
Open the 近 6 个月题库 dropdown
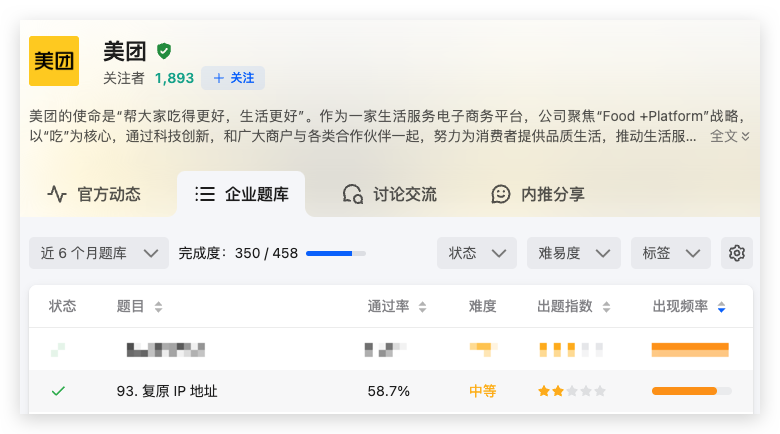[x=99, y=253]
